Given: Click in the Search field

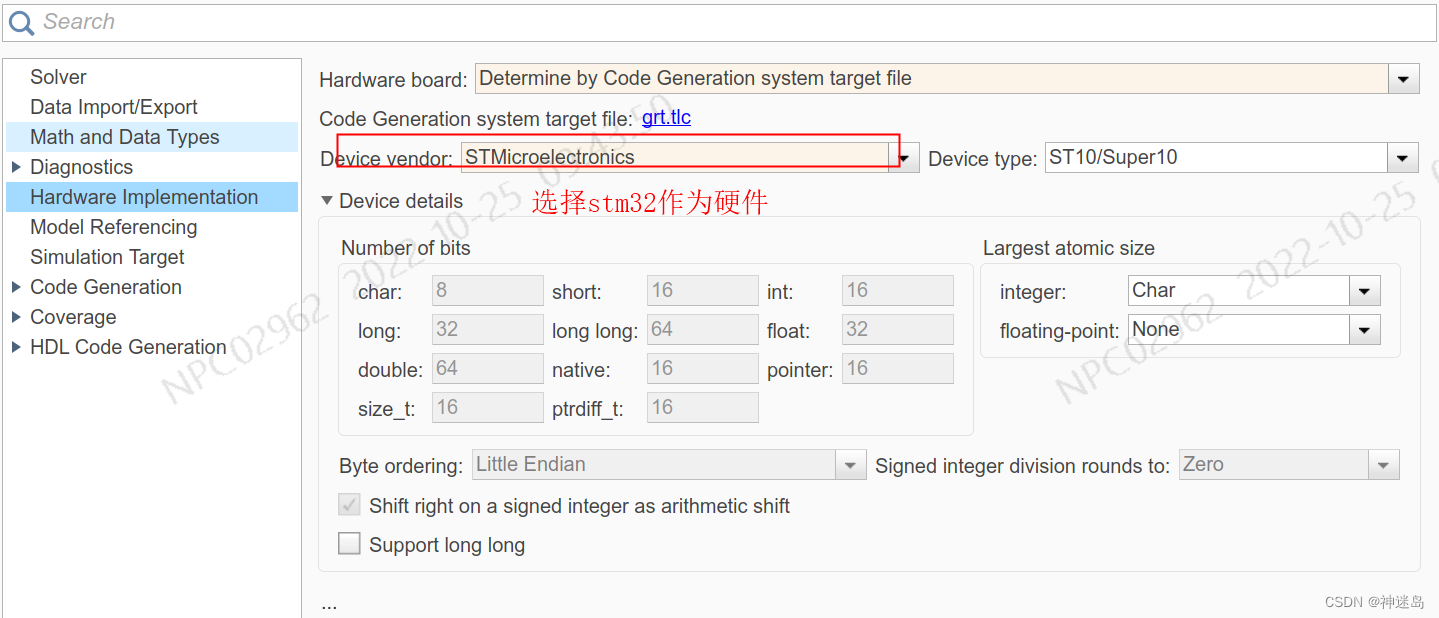Looking at the screenshot, I should (700, 22).
